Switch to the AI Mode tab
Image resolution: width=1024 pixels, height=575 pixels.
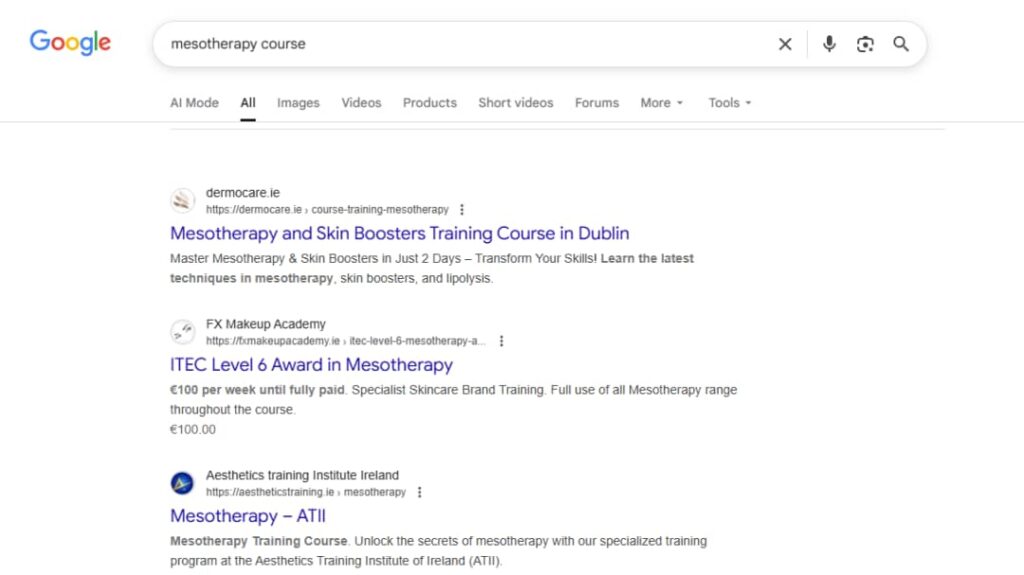(x=194, y=103)
